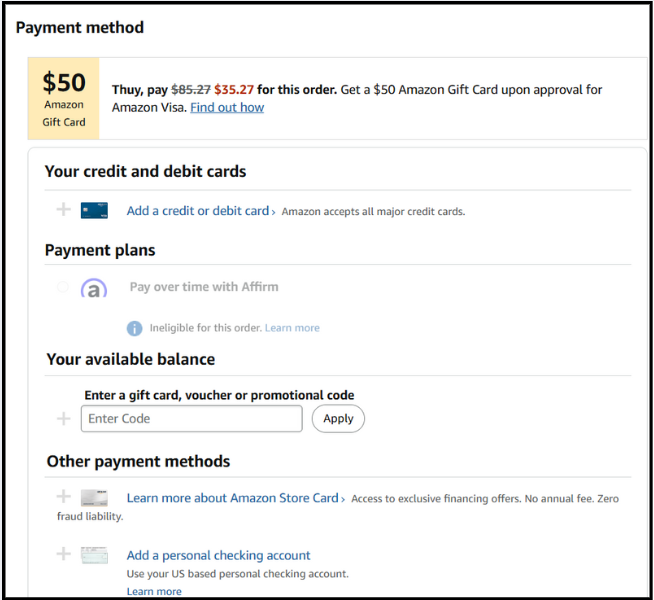Open Learn more link for Affirm ineligibility
This screenshot has height=600, width=654.
click(292, 328)
